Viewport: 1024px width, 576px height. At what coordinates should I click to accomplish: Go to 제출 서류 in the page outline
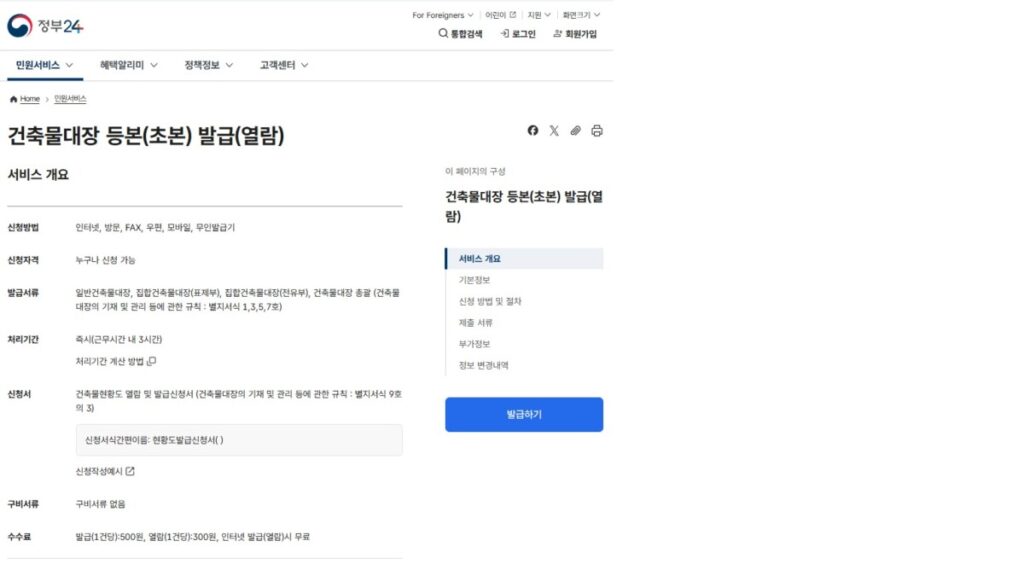click(x=476, y=322)
